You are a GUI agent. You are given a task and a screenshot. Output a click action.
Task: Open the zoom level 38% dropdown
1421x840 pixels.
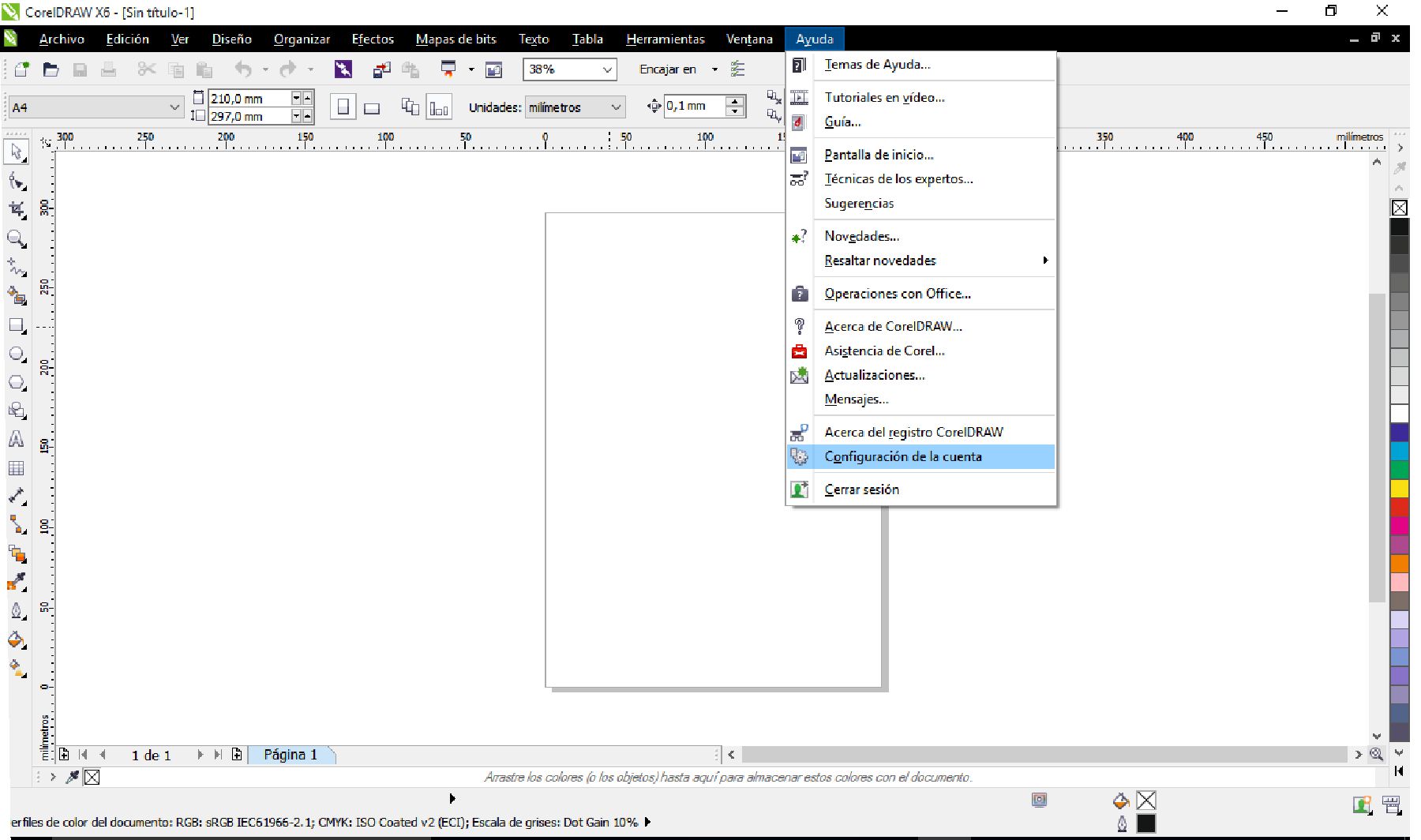(x=607, y=69)
